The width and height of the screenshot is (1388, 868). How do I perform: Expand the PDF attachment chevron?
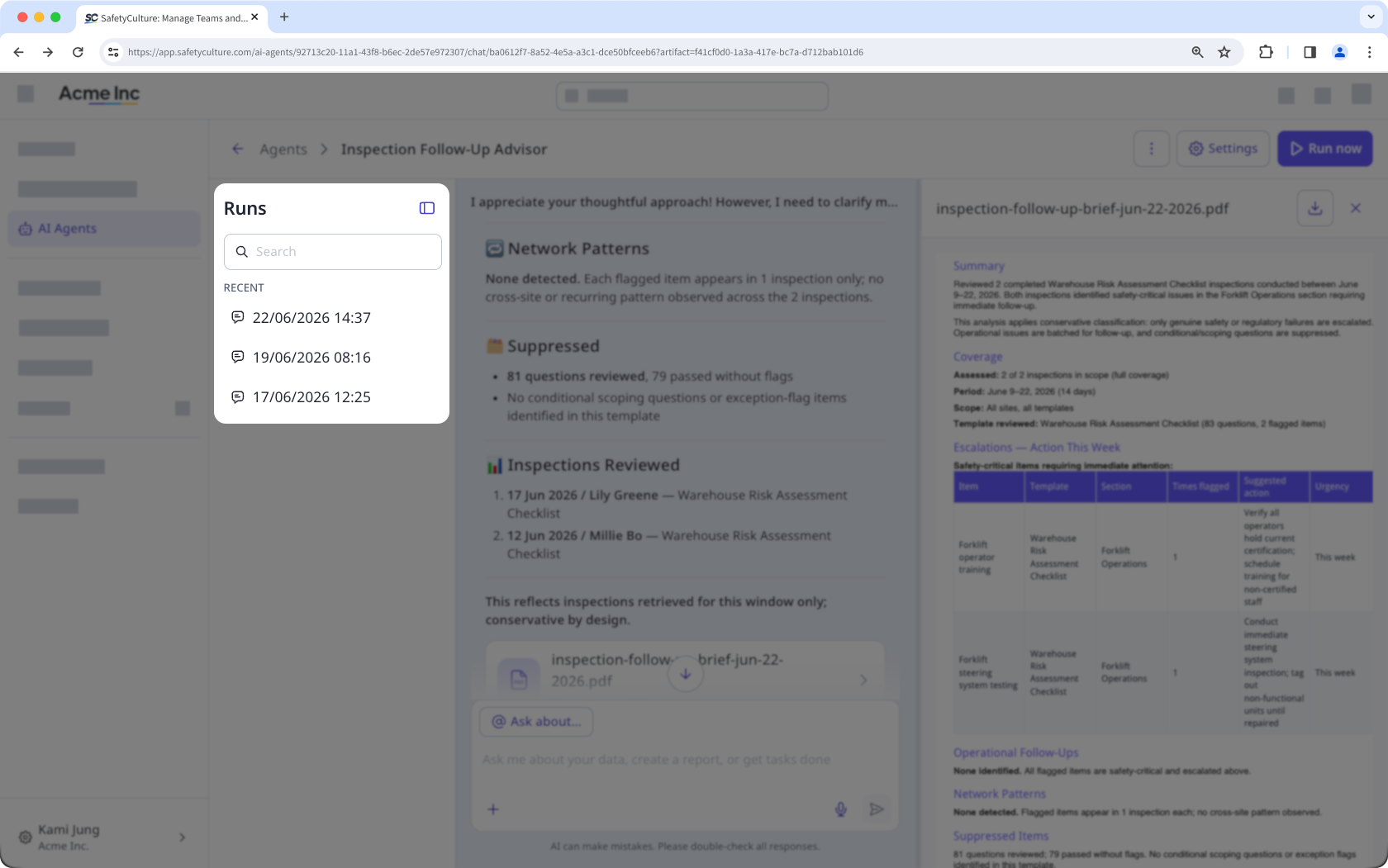point(863,681)
